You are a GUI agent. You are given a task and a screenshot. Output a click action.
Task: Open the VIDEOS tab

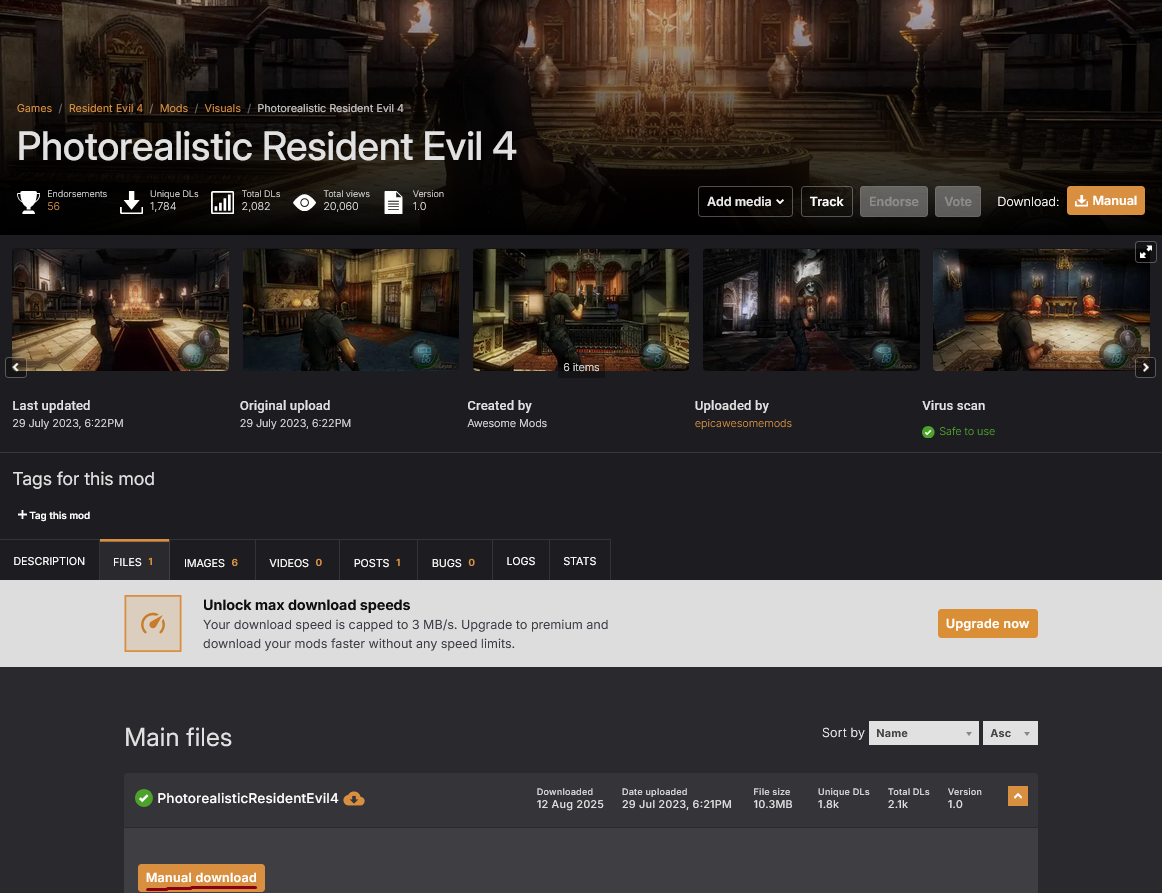(296, 562)
